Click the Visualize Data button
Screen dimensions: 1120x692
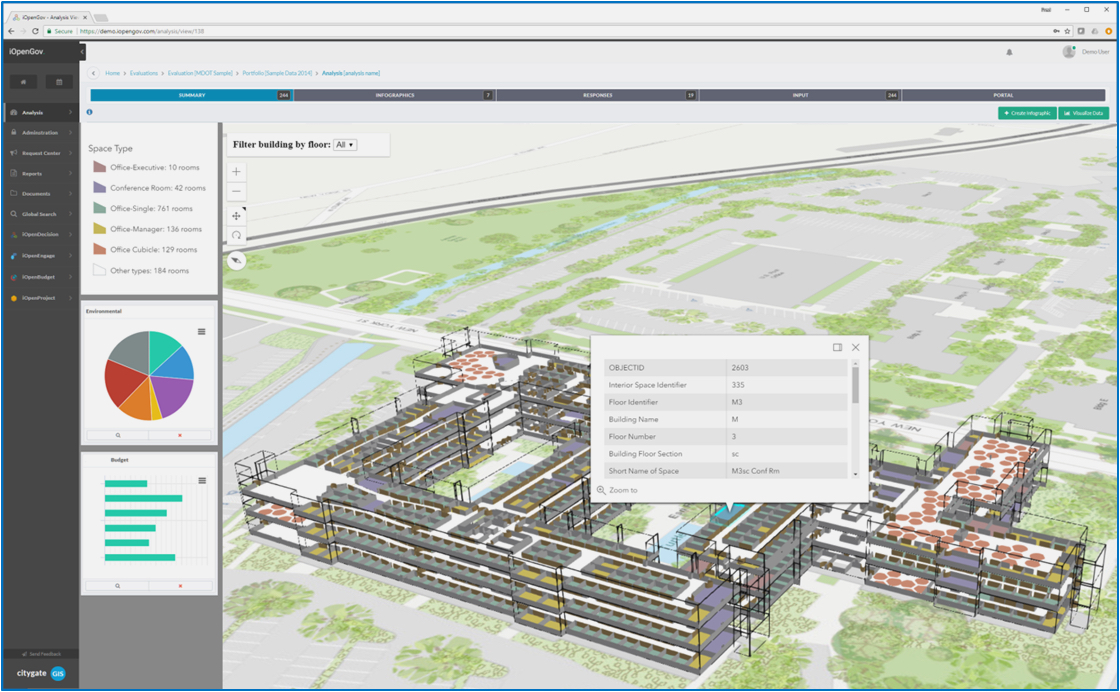click(x=1084, y=113)
